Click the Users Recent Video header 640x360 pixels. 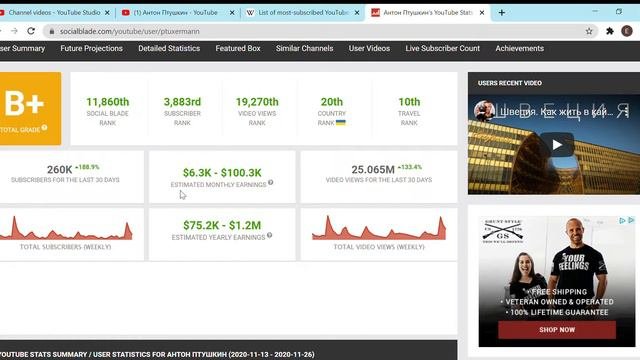pos(510,83)
